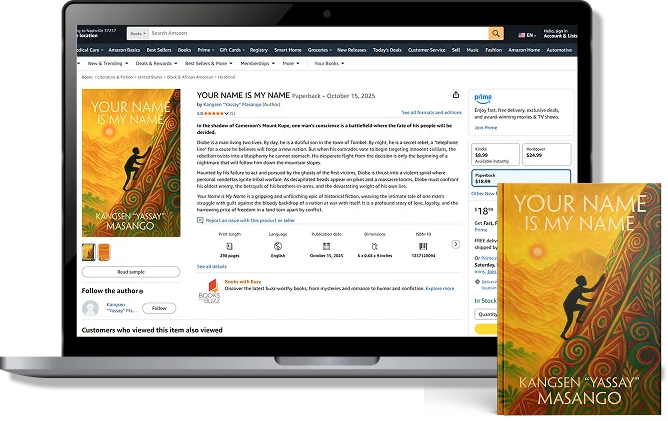Click the Language globe icon
The width and height of the screenshot is (668, 421).
pyautogui.click(x=278, y=246)
